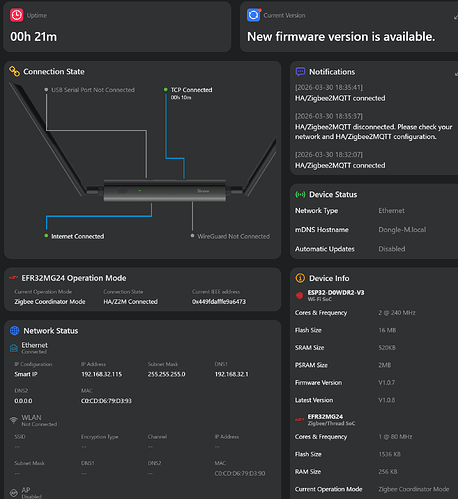Click the 16 MB flash size value
The width and height of the screenshot is (458, 499).
point(387,330)
